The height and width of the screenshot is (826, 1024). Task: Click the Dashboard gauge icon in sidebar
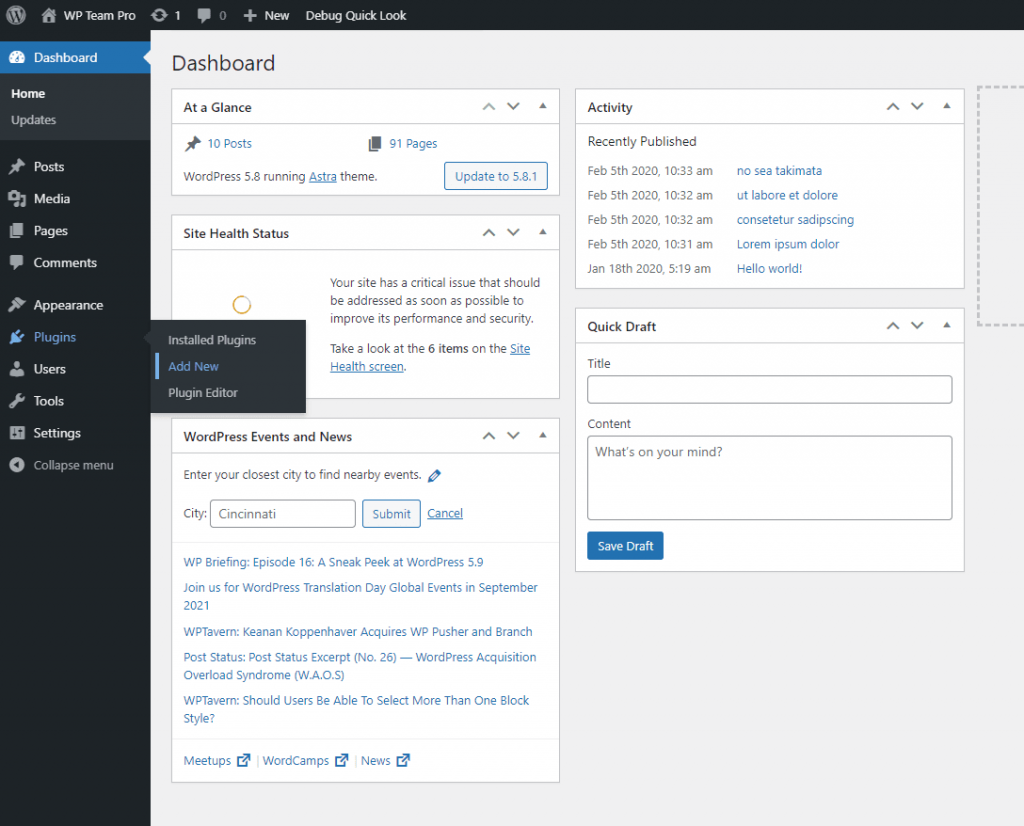(x=17, y=57)
